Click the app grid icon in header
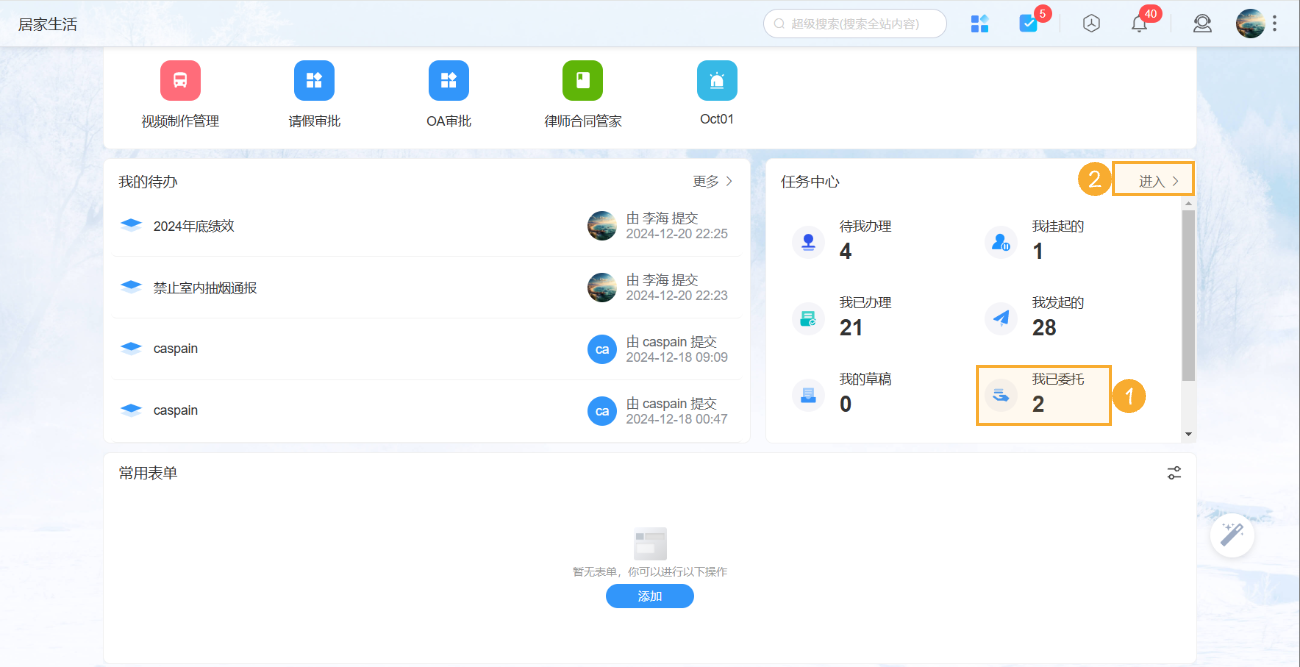Viewport: 1300px width, 667px height. 979,24
